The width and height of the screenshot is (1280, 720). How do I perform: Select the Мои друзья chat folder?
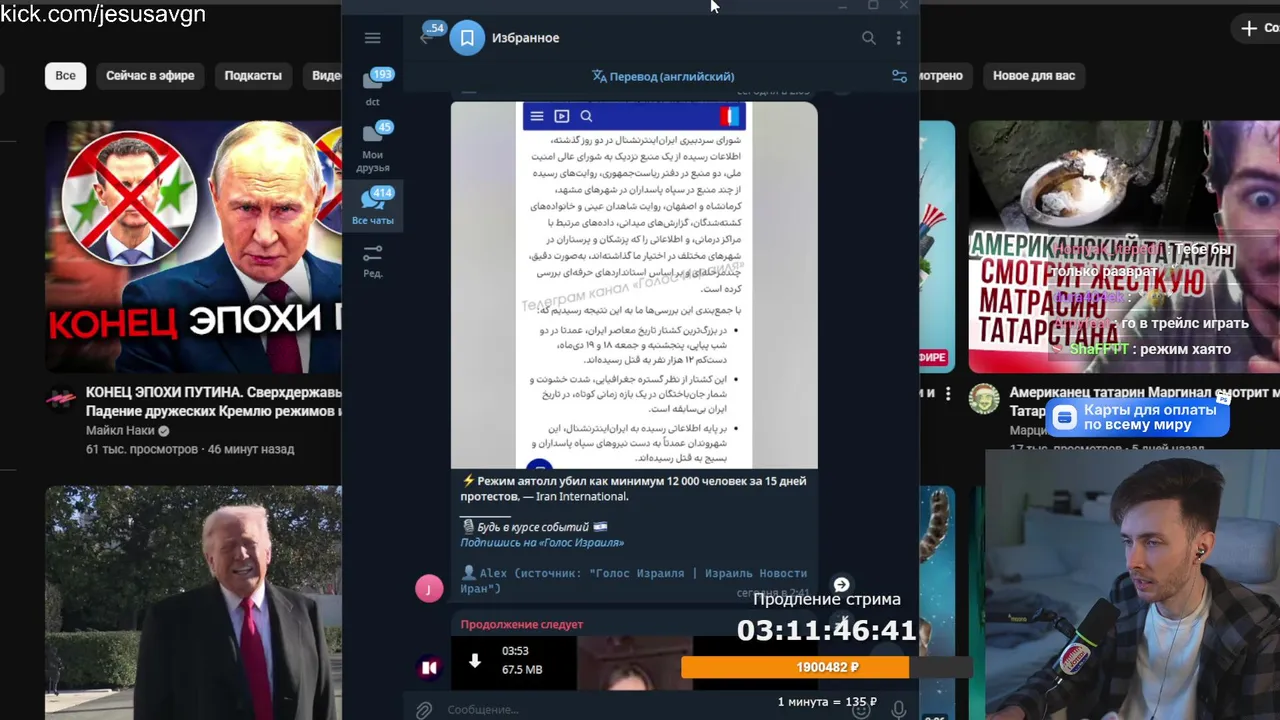click(x=373, y=148)
